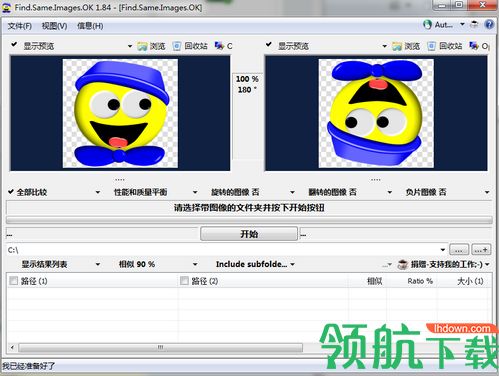Click the 捐赠-支持我的工作:-) link

447,264
